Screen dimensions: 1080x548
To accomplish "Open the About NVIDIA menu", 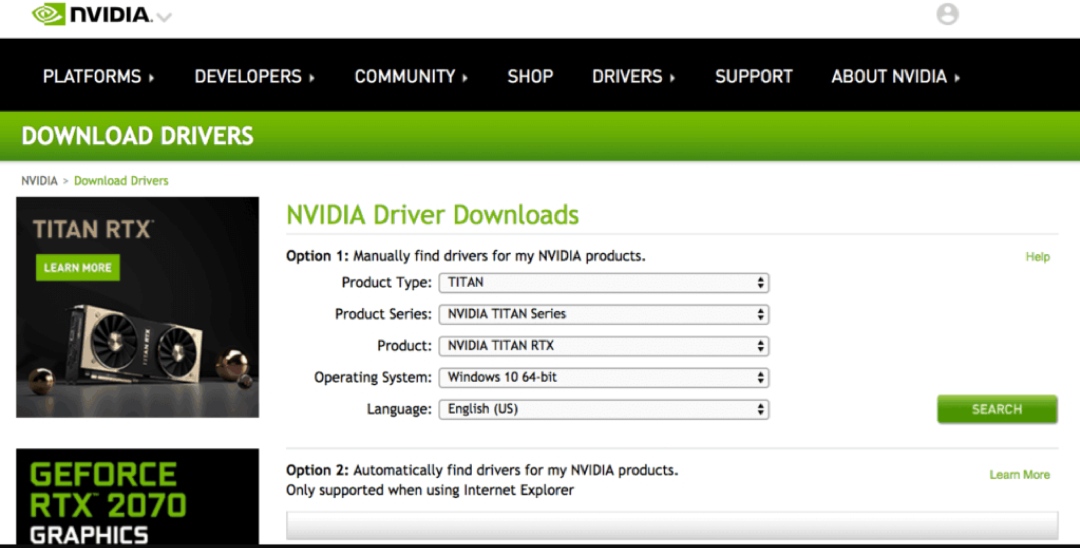I will click(x=895, y=76).
